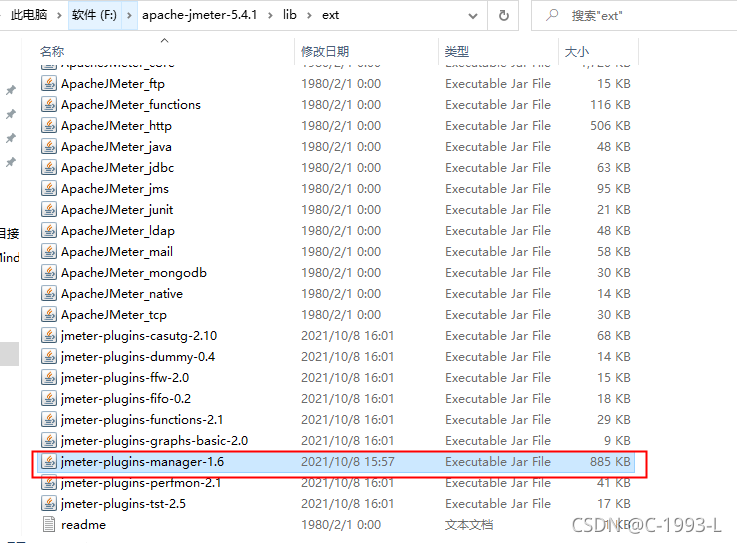
Task: Select the file name ApacheJMeter_mongodb
Action: 134,273
